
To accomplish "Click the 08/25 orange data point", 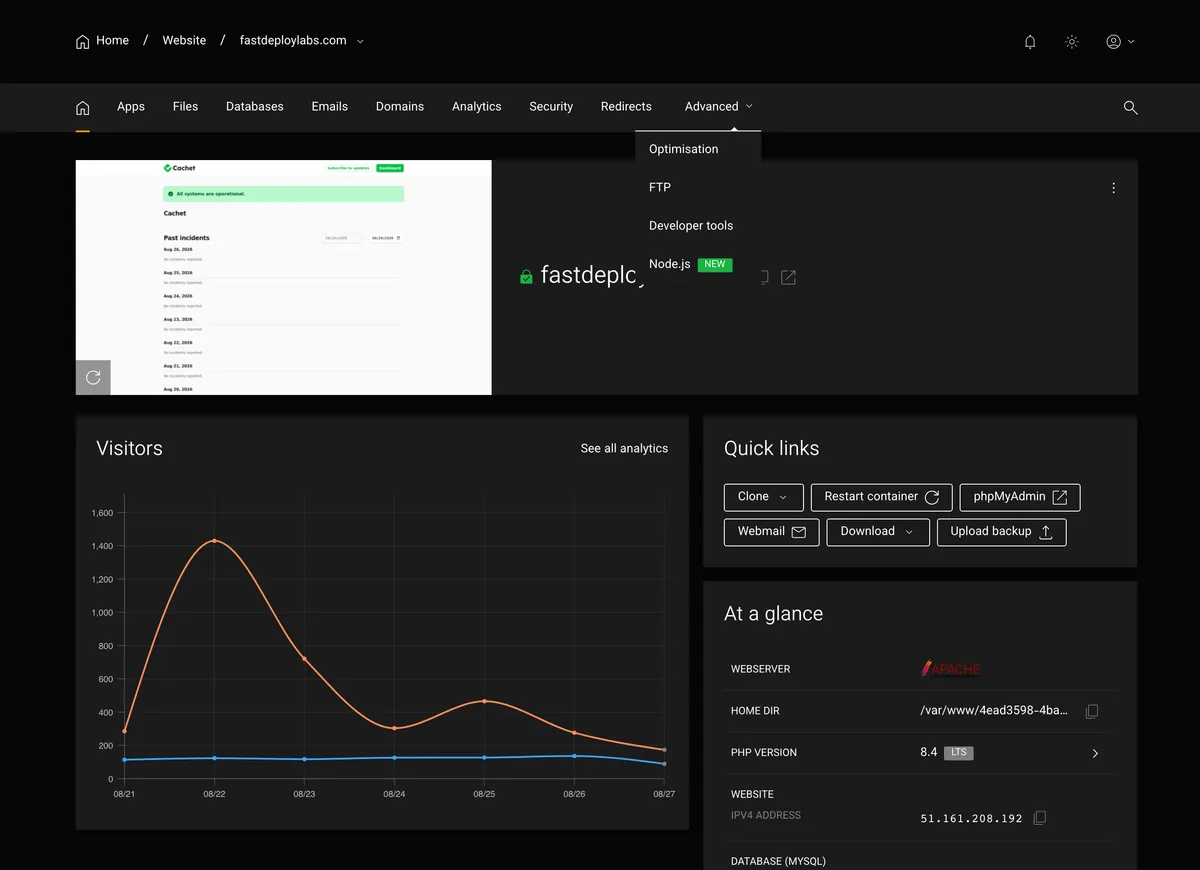I will (x=484, y=701).
